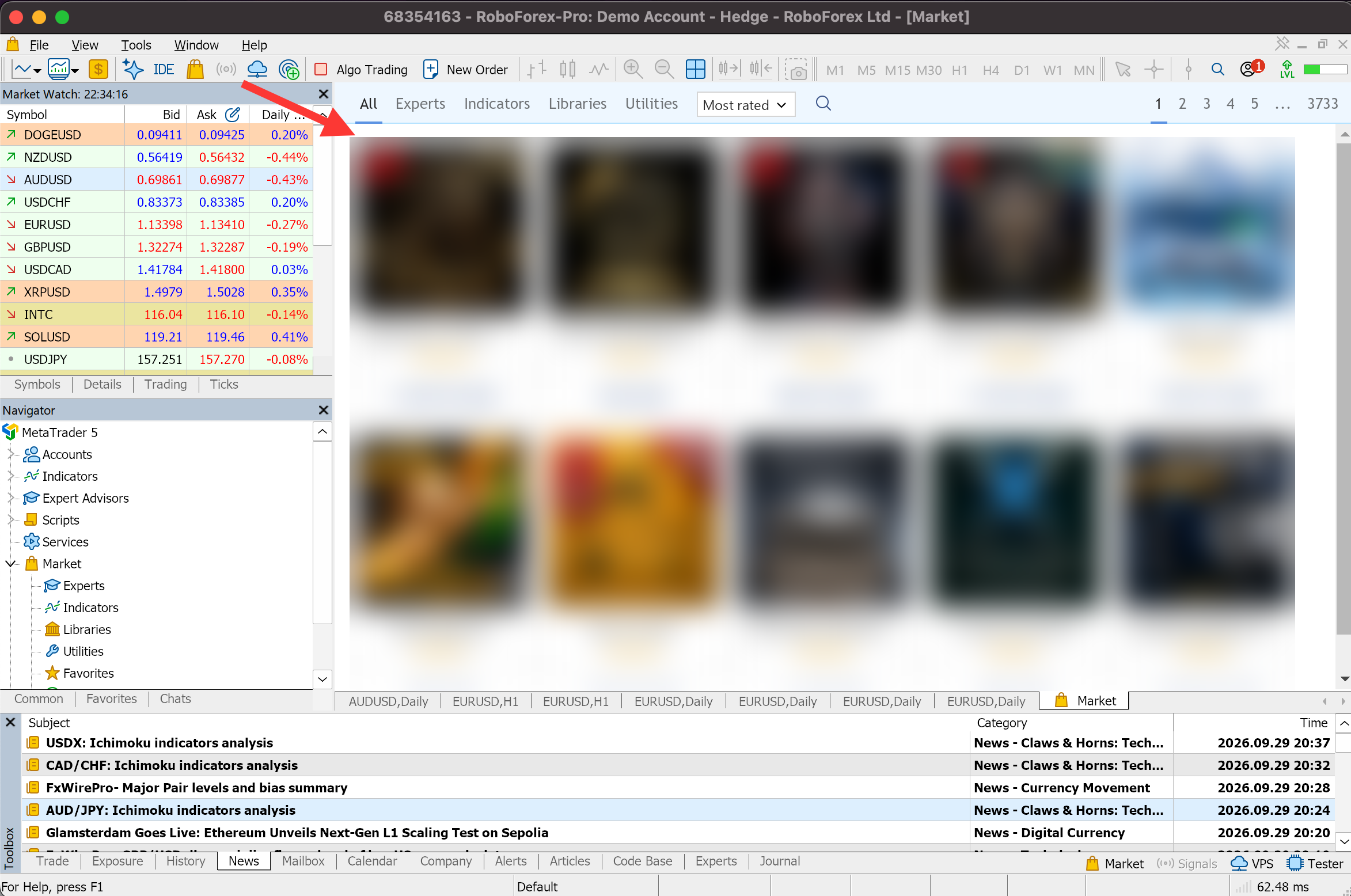Switch to the AUDUSD,Daily chart tab
Viewport: 1351px width, 896px height.
click(x=388, y=701)
